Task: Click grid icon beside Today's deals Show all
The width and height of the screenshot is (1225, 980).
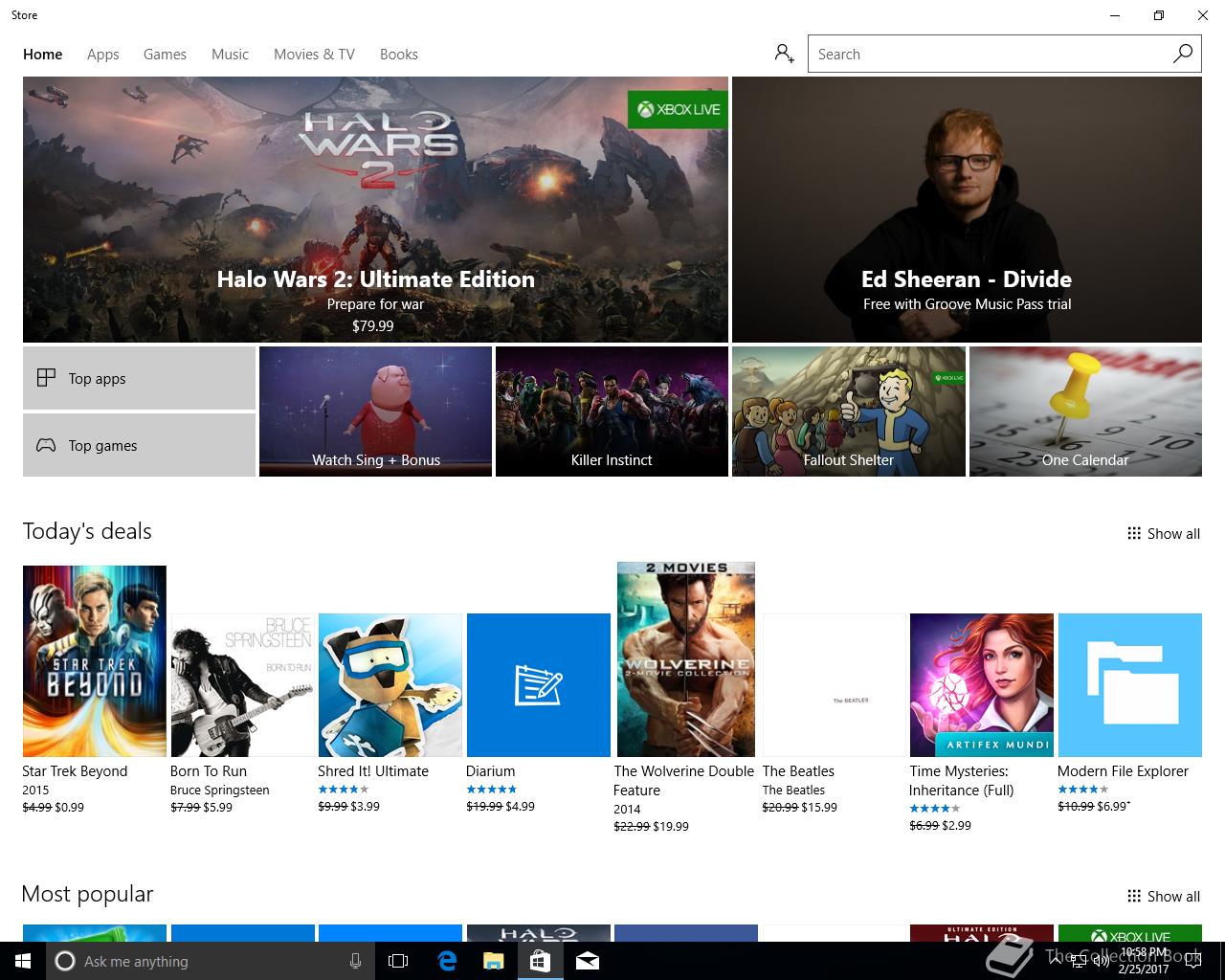Action: coord(1134,533)
